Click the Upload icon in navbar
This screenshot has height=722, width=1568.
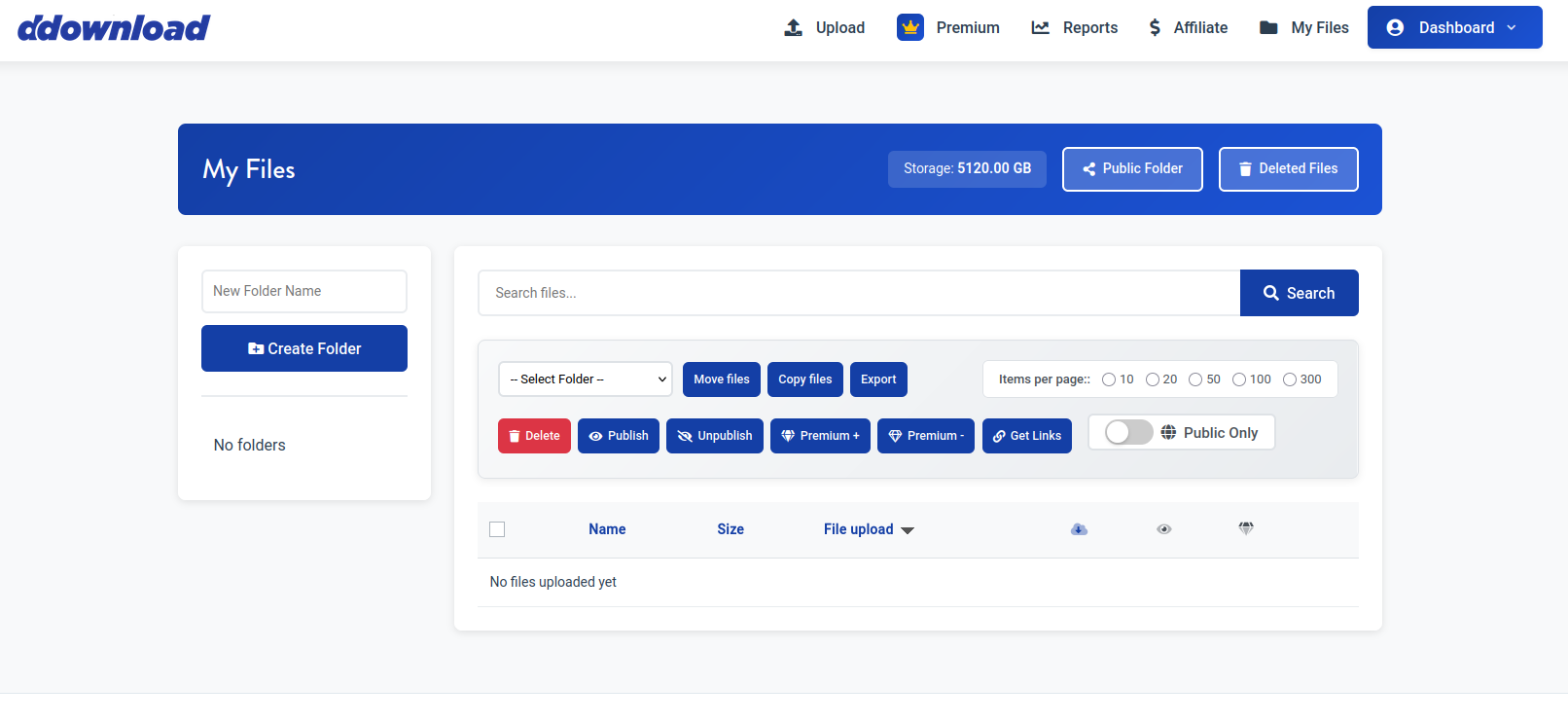pos(794,27)
